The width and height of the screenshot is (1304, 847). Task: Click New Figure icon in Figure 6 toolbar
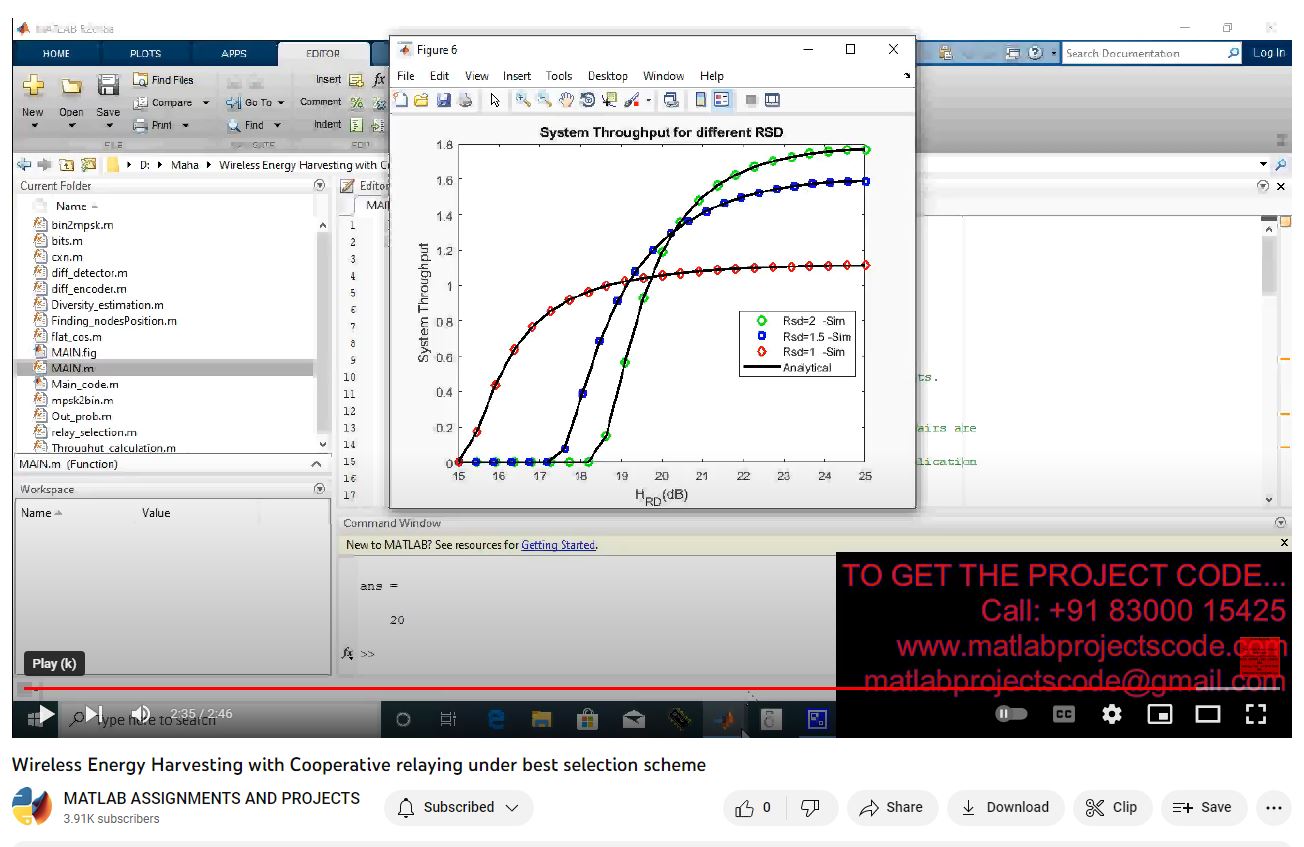[x=401, y=100]
